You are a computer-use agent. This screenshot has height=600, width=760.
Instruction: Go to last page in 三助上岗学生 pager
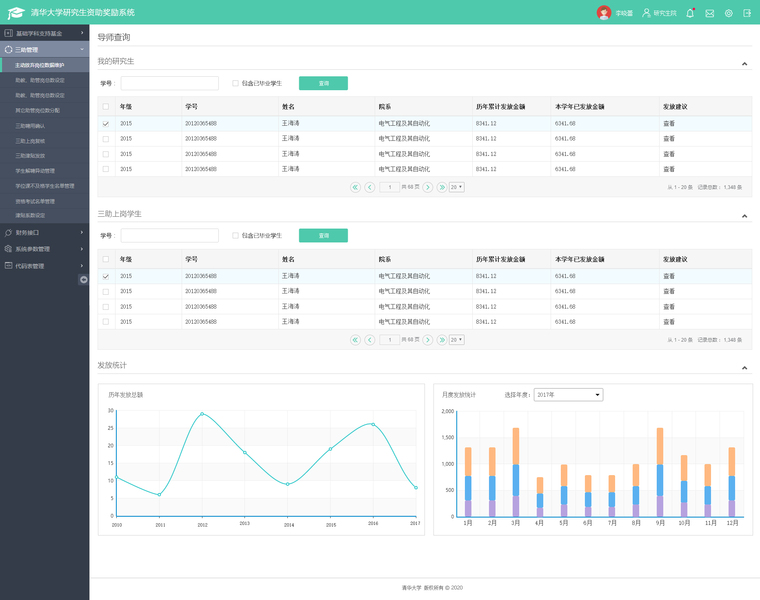(442, 340)
